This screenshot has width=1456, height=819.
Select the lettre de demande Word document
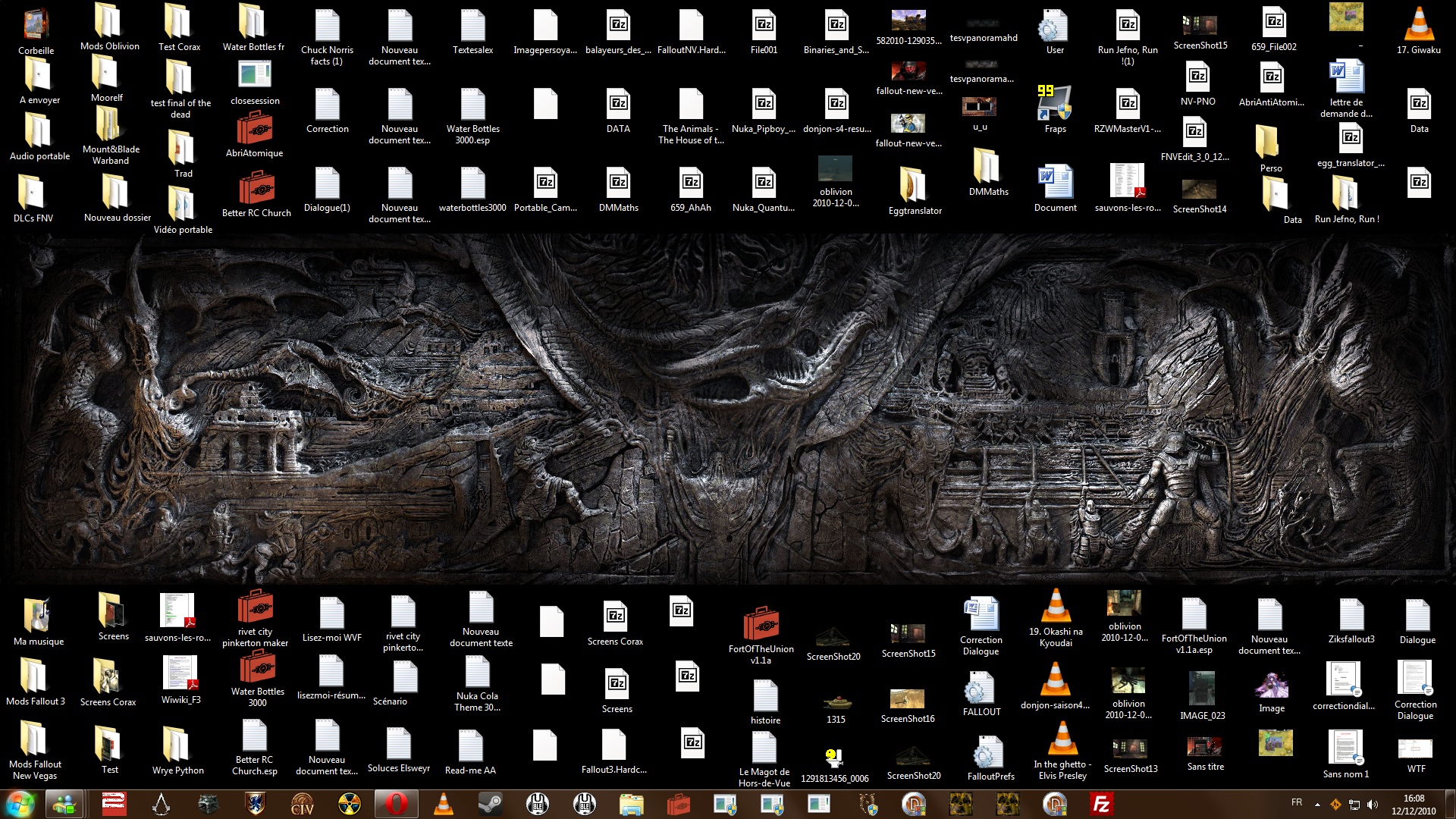1346,89
